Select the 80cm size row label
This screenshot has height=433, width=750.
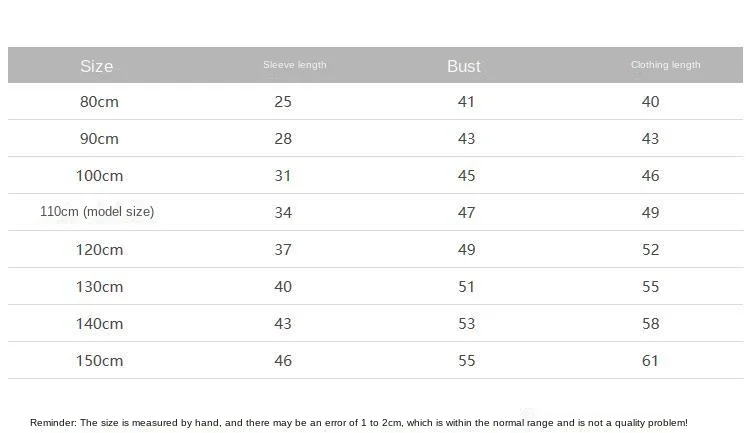coord(99,101)
